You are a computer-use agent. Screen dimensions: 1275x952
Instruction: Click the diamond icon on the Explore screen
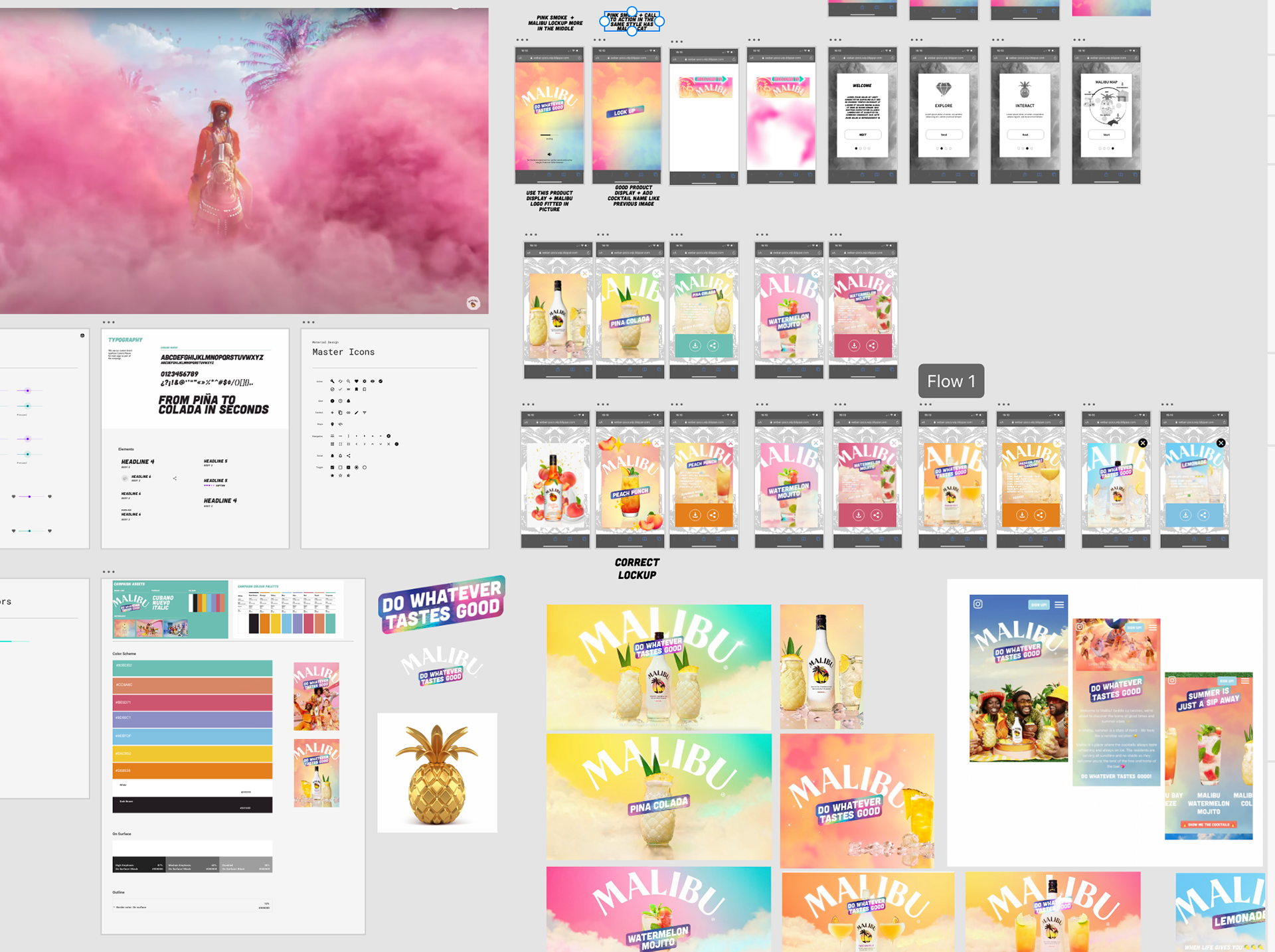[x=944, y=88]
